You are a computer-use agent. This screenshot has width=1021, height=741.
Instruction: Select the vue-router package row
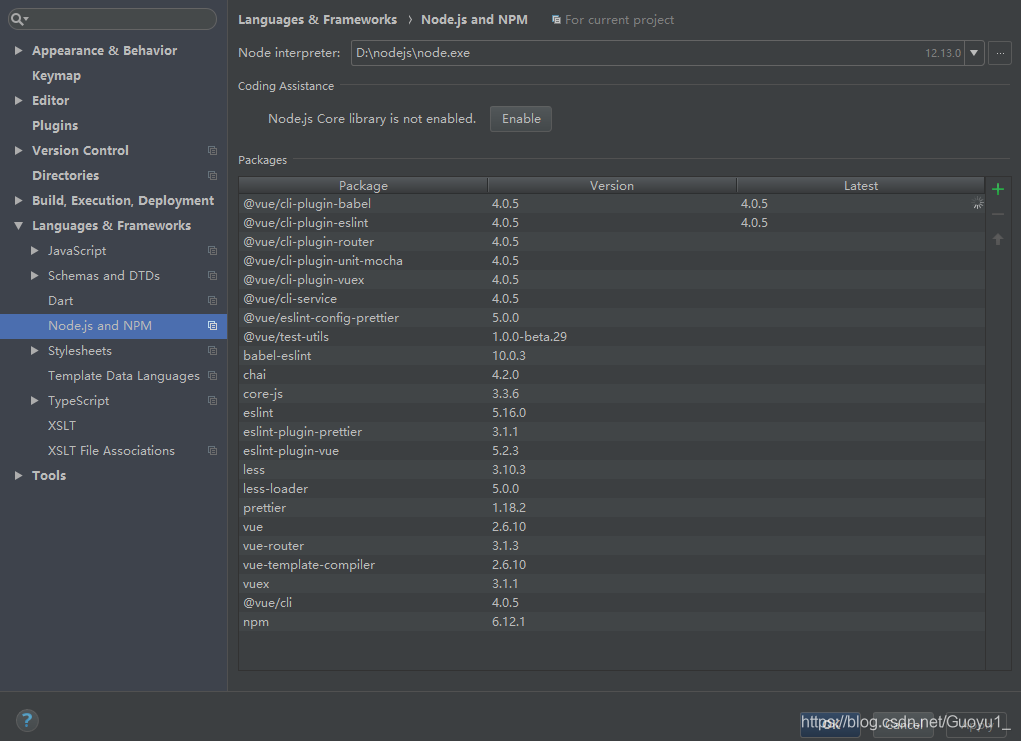tap(611, 546)
